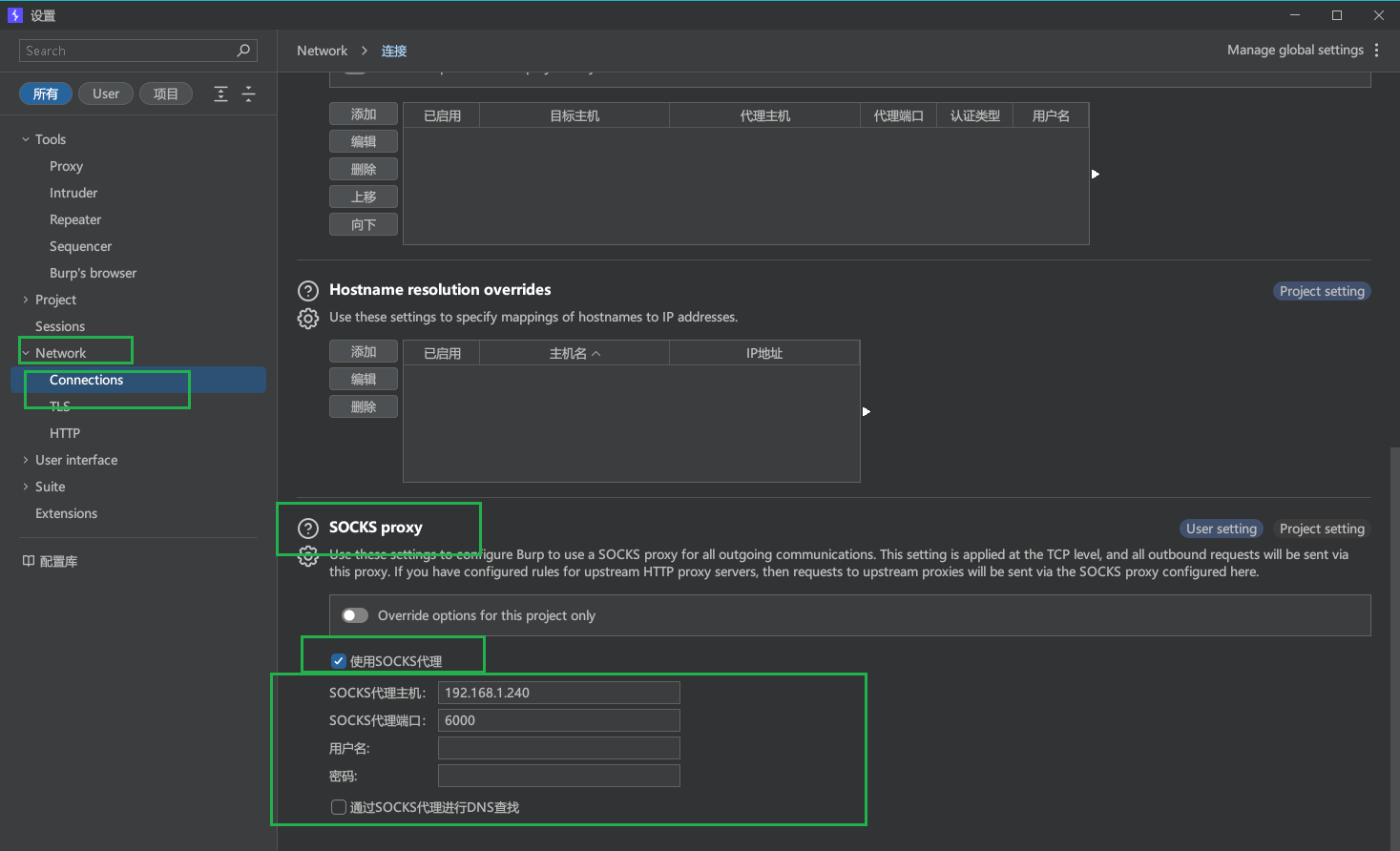Click Manage global settings link
The image size is (1400, 851).
(1295, 50)
